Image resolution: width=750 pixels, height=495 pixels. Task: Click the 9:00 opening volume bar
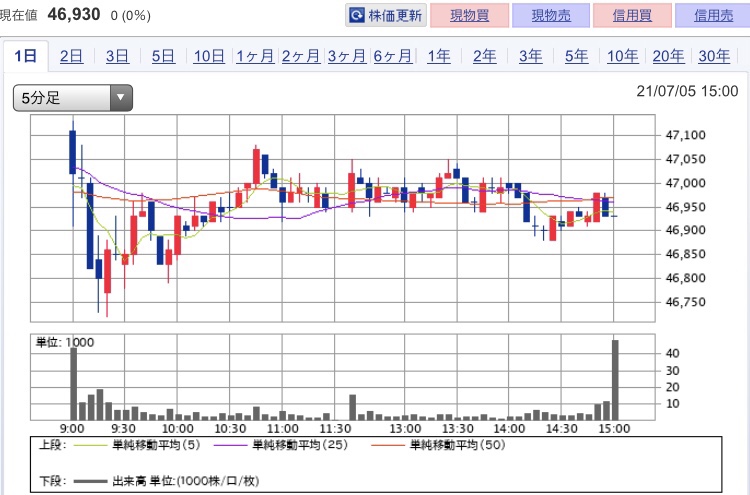[x=73, y=384]
